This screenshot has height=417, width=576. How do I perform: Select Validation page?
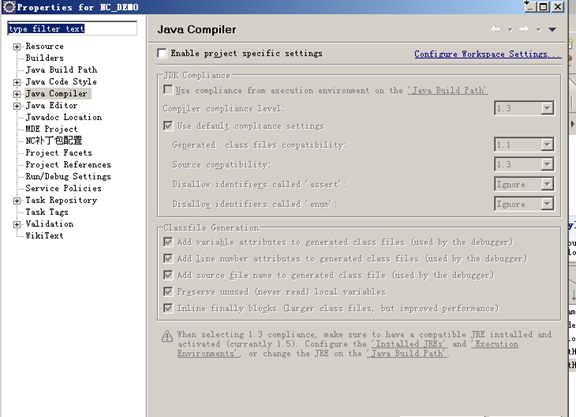49,224
